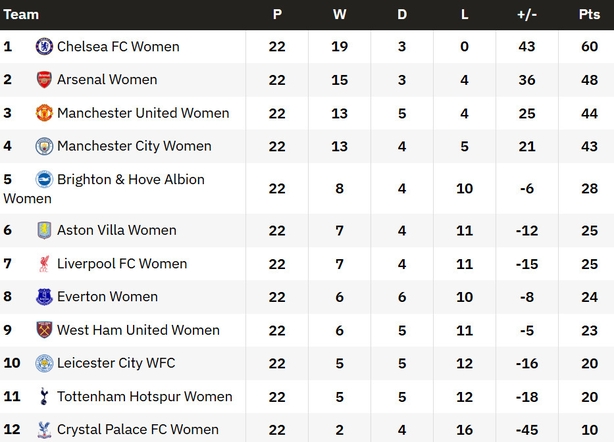Image resolution: width=614 pixels, height=442 pixels.
Task: Sort by the W wins column header
Action: pos(340,14)
